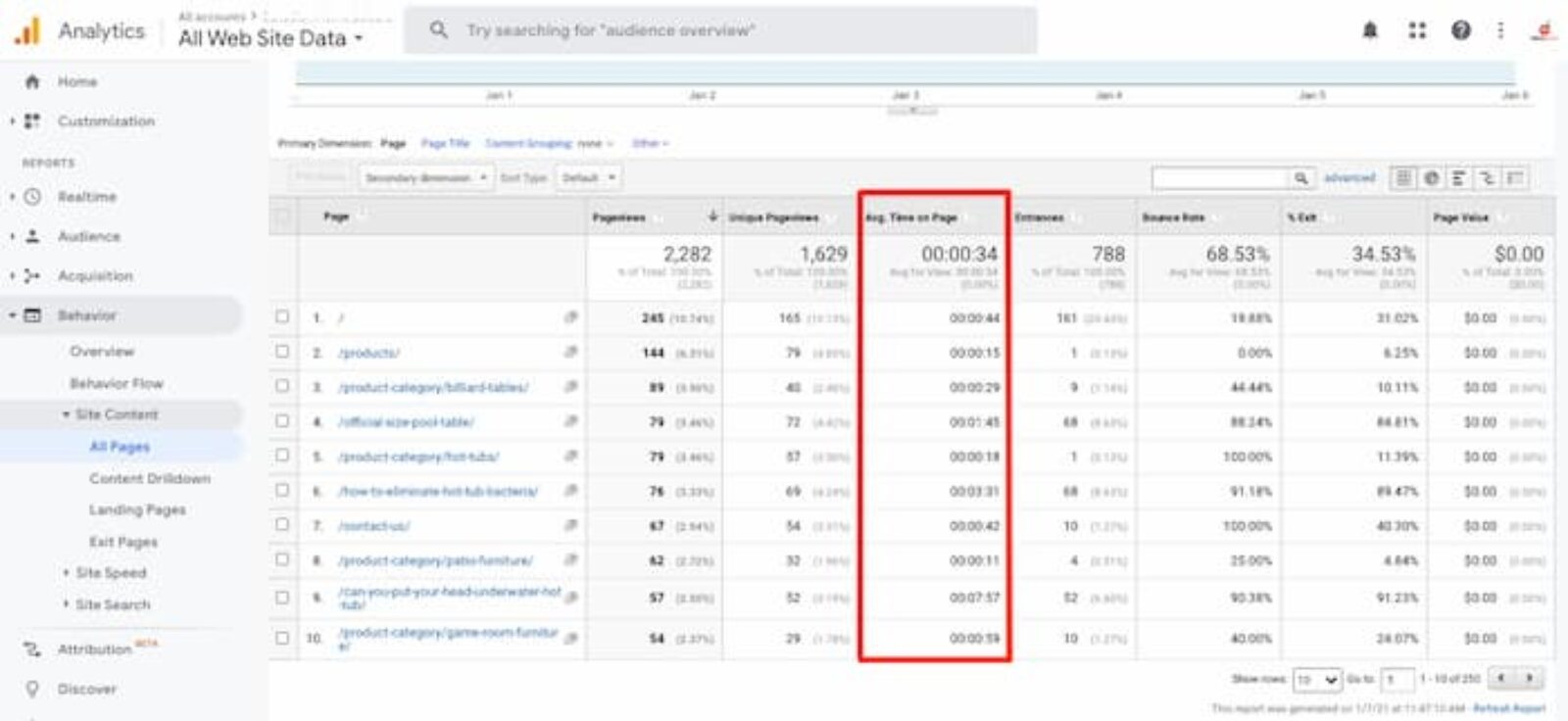Click the sort arrow on Pageviews column
Screen dimensions: 1568x721
[x=712, y=216]
